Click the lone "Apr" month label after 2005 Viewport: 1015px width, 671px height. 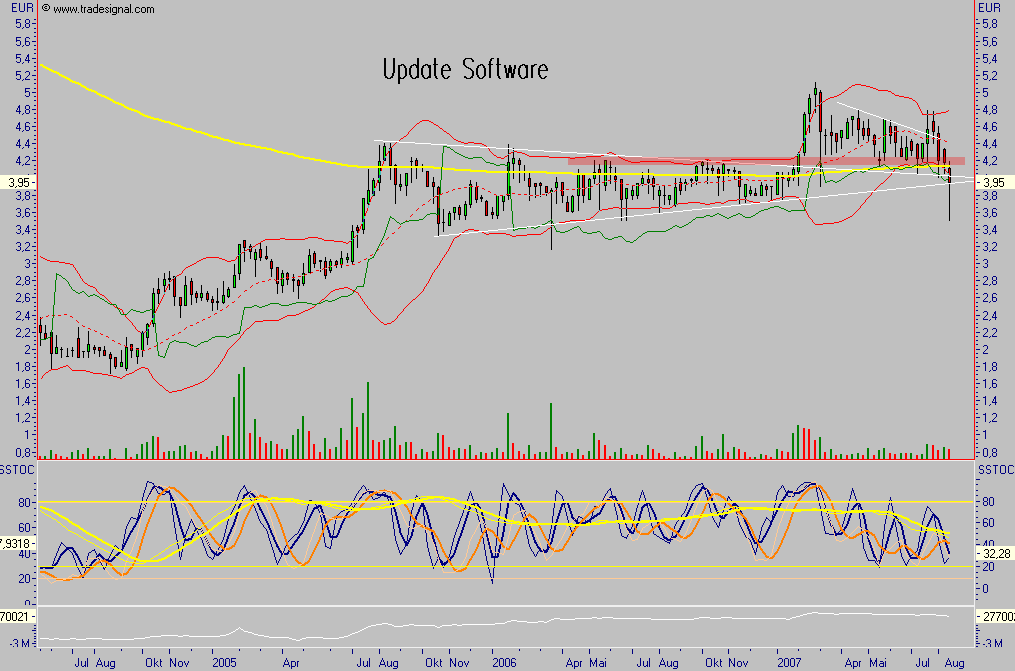tap(291, 663)
